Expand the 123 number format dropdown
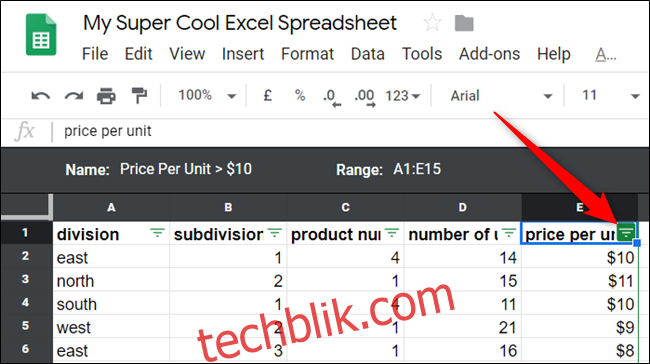Viewport: 650px width, 364px height. [x=403, y=96]
